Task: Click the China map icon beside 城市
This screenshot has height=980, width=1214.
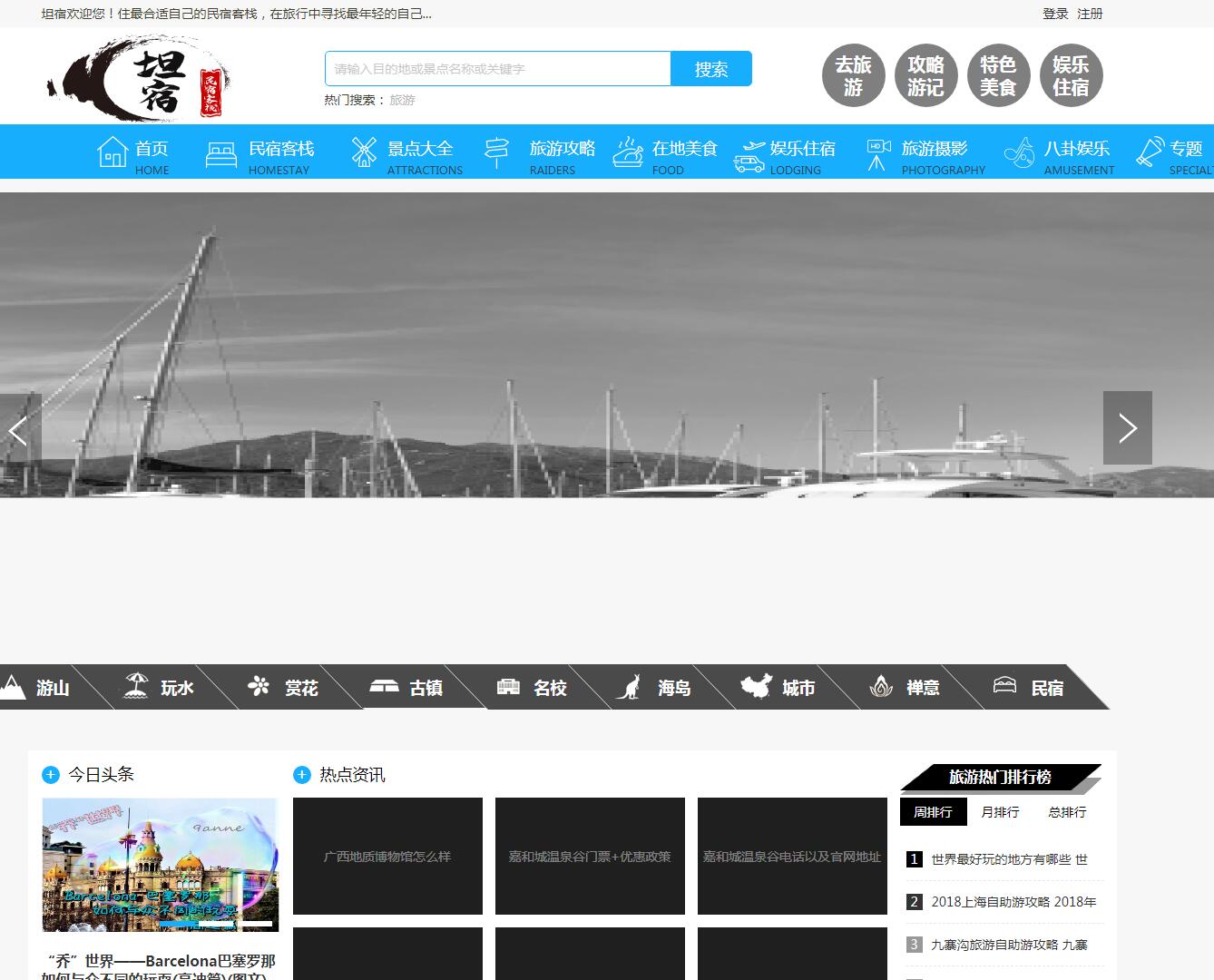Action: coord(755,686)
